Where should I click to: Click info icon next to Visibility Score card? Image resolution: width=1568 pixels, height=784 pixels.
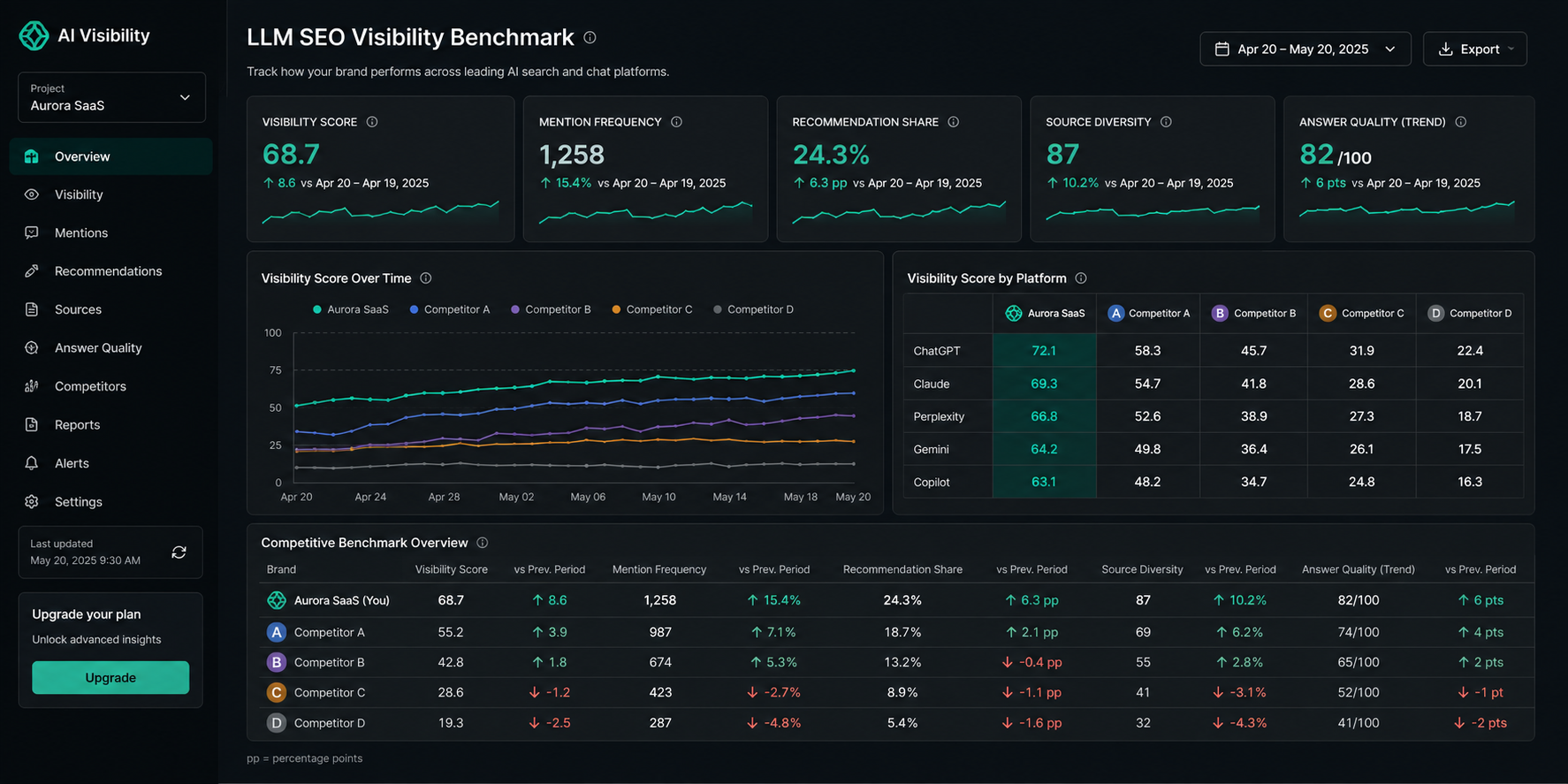coord(372,122)
